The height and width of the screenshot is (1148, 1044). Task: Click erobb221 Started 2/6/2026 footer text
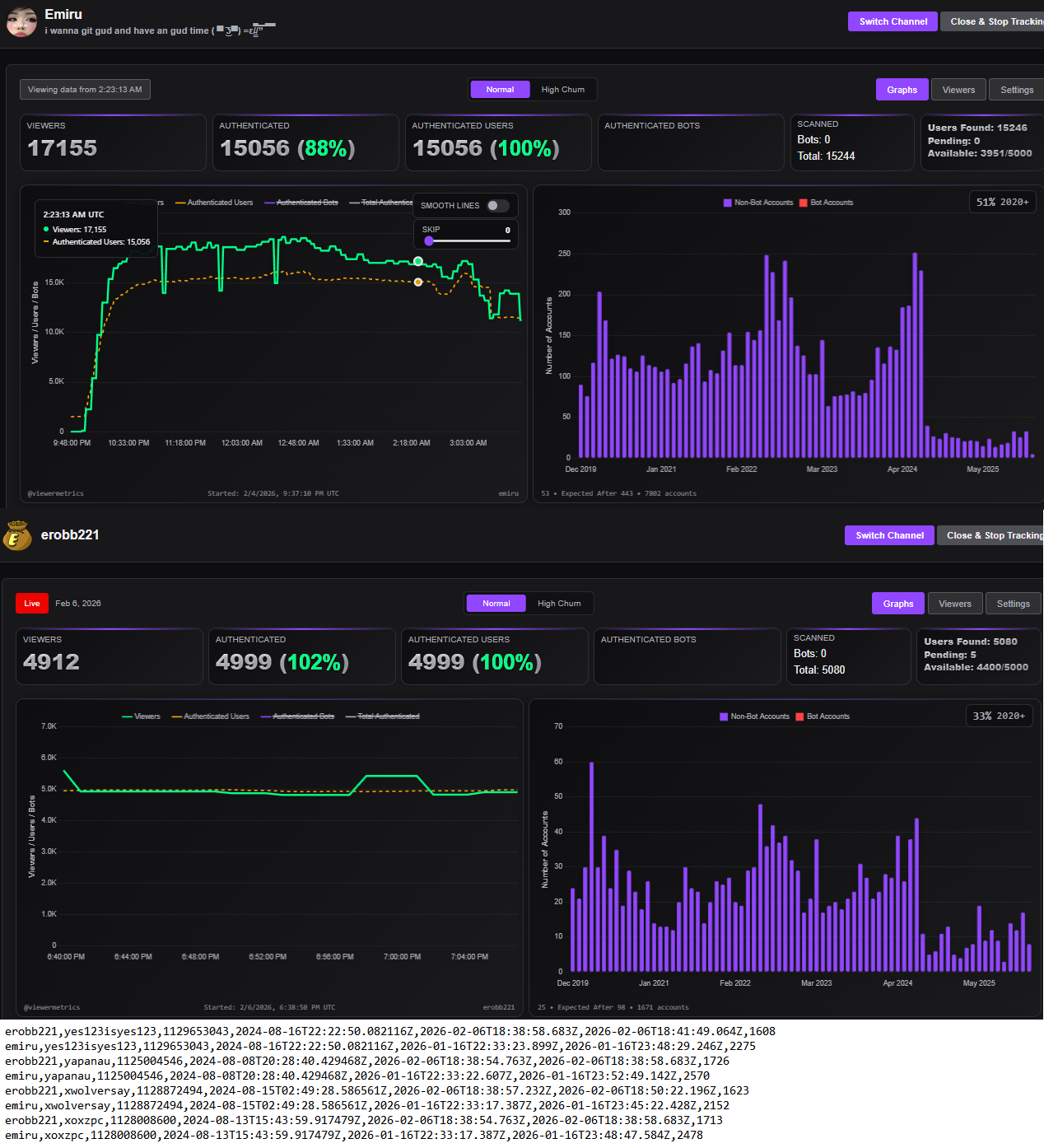coord(270,1007)
